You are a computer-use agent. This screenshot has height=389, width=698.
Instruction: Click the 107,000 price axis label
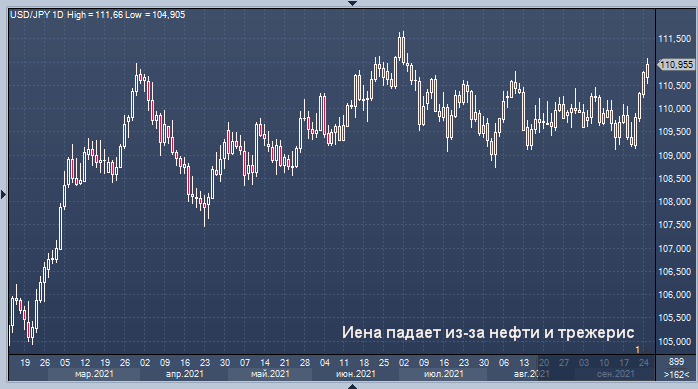[x=675, y=248]
